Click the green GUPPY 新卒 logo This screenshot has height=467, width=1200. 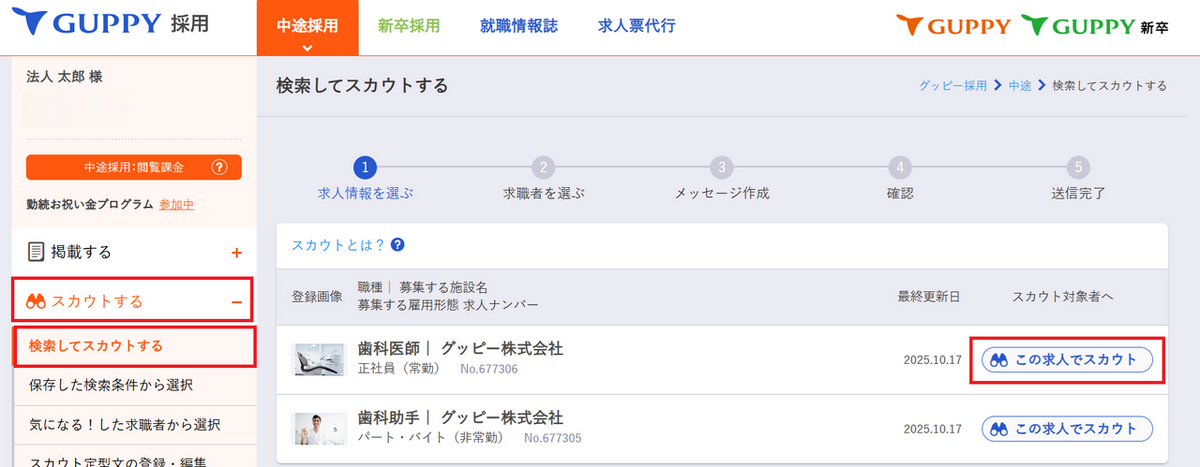coord(1093,26)
